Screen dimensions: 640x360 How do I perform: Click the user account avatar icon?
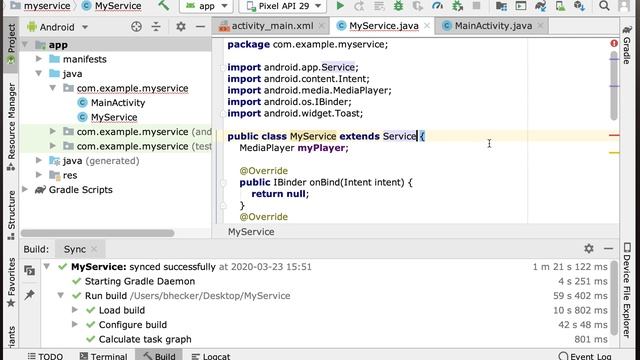pyautogui.click(x=623, y=6)
